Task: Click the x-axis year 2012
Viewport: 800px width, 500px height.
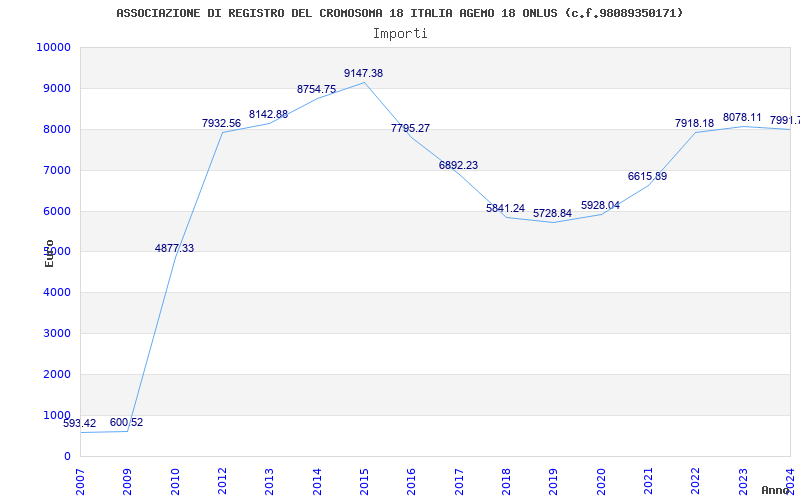Action: [222, 482]
